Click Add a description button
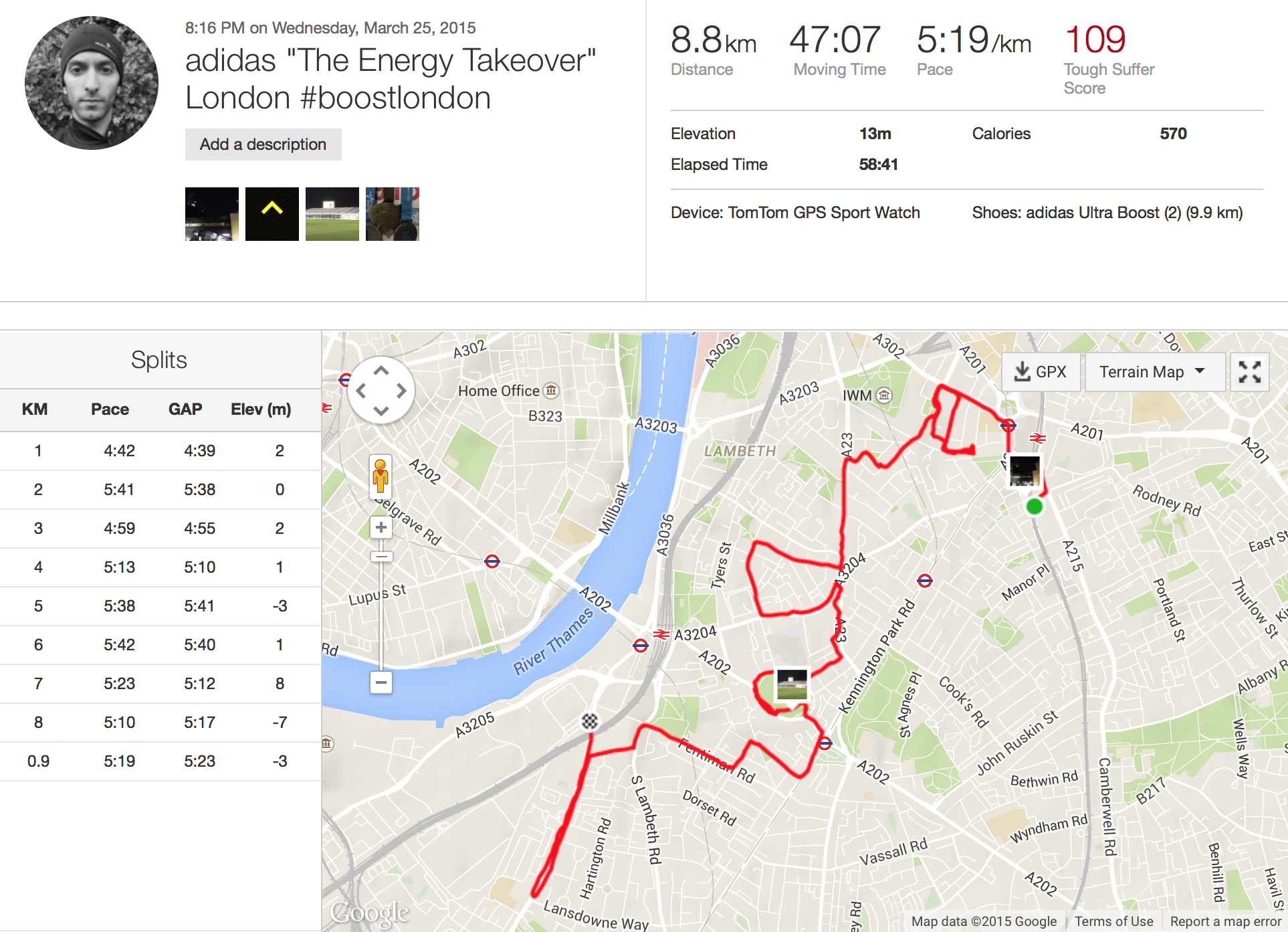The width and height of the screenshot is (1288, 932). pos(263,145)
